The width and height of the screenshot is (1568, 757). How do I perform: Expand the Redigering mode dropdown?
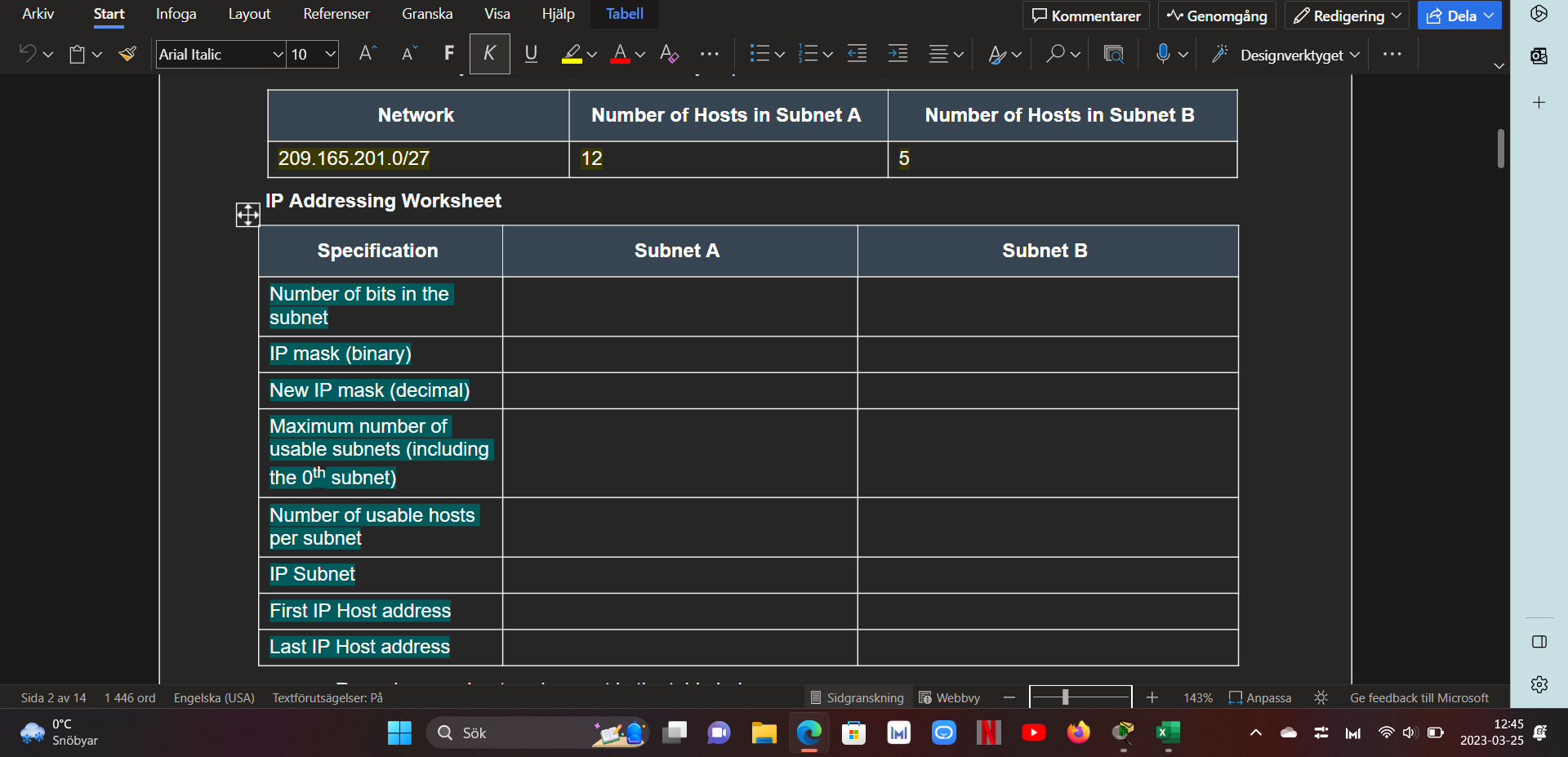click(1397, 15)
